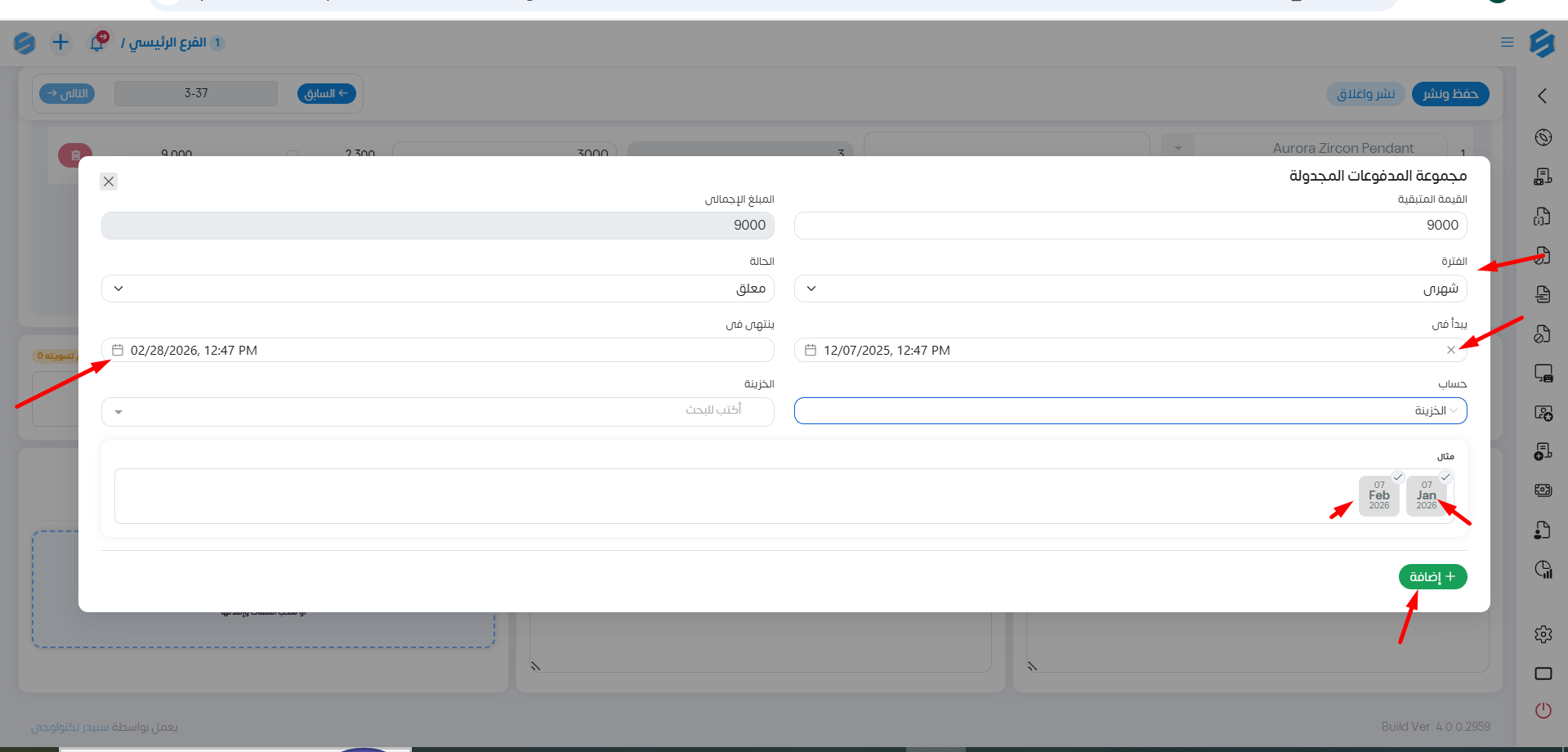Click the plus icon in the top bar

[x=60, y=43]
